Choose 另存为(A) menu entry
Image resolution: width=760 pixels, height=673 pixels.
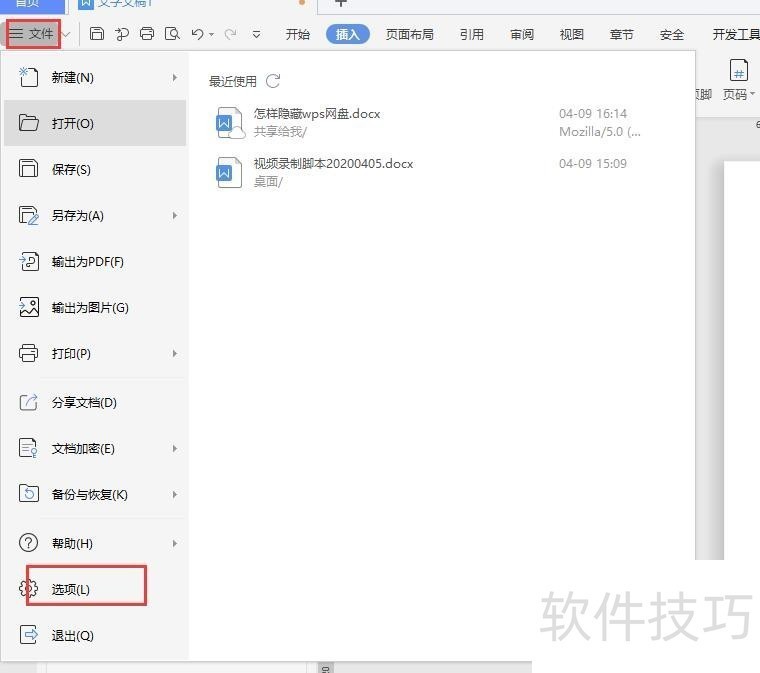tap(95, 215)
